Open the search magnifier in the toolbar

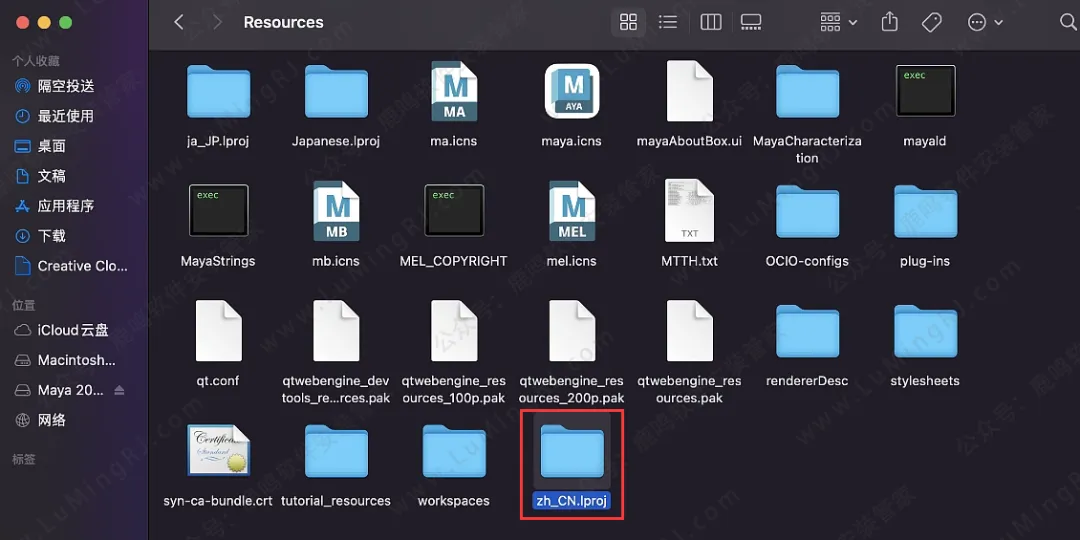coord(1067,22)
